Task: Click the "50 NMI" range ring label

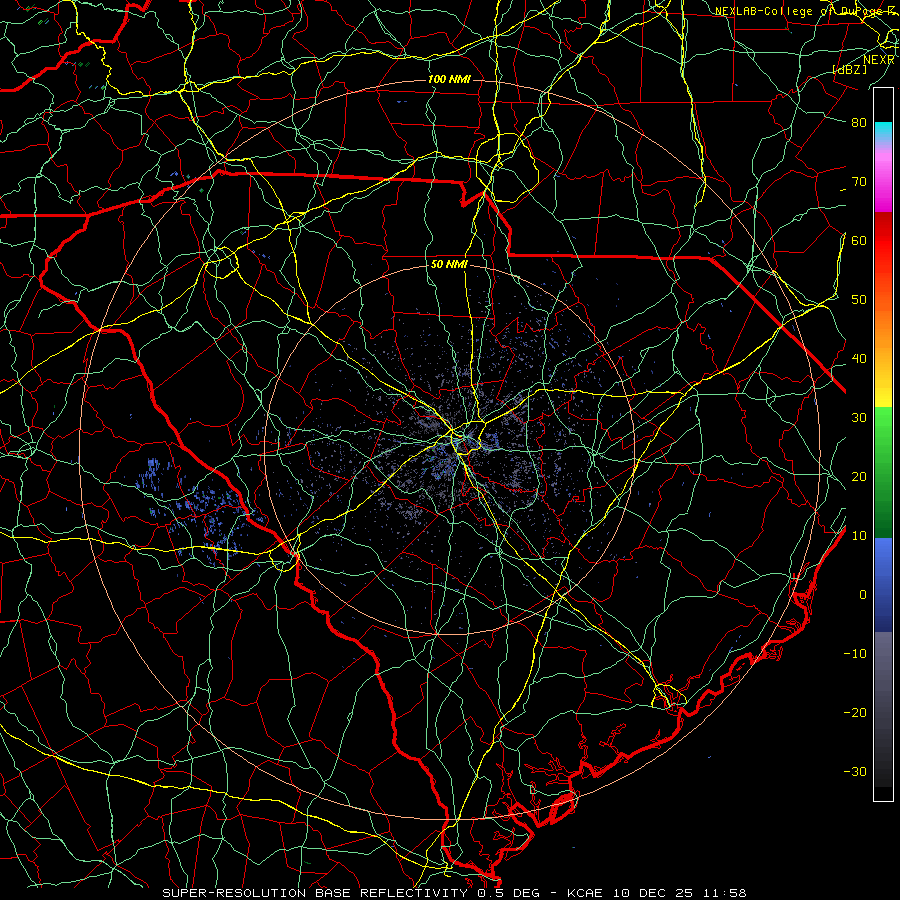Action: (449, 265)
